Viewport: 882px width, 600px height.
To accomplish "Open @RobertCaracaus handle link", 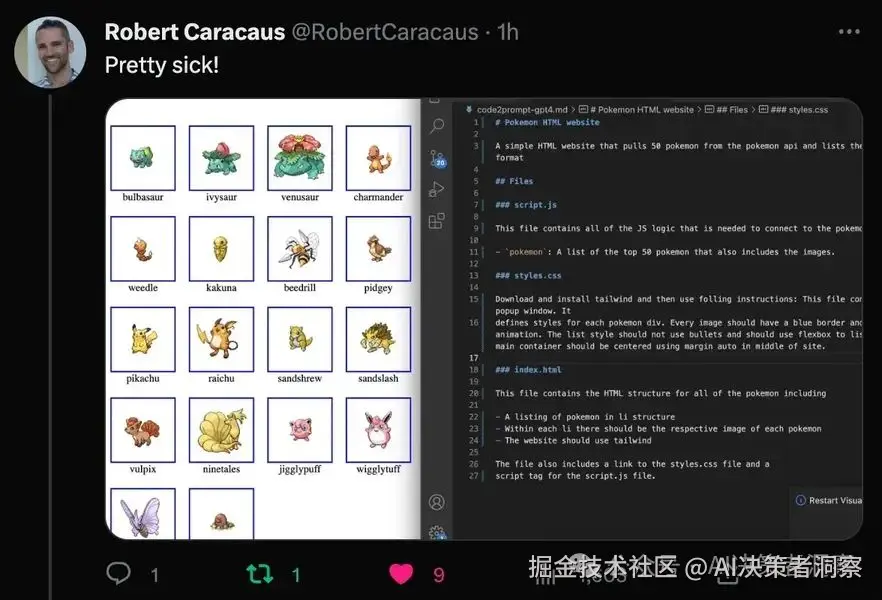I will (385, 32).
